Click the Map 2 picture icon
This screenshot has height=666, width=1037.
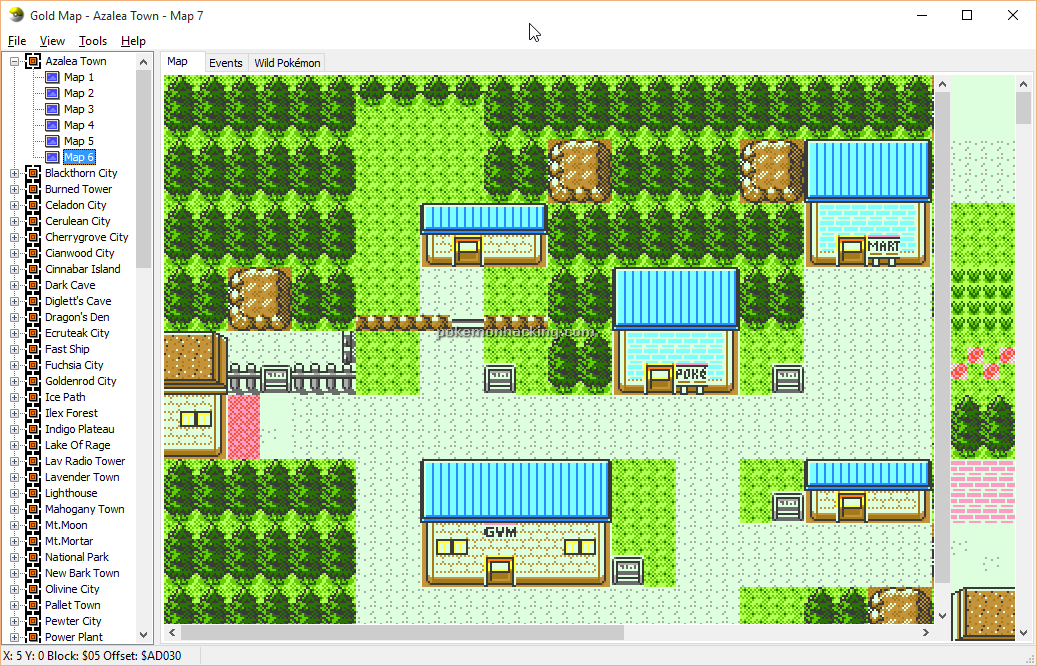point(52,93)
